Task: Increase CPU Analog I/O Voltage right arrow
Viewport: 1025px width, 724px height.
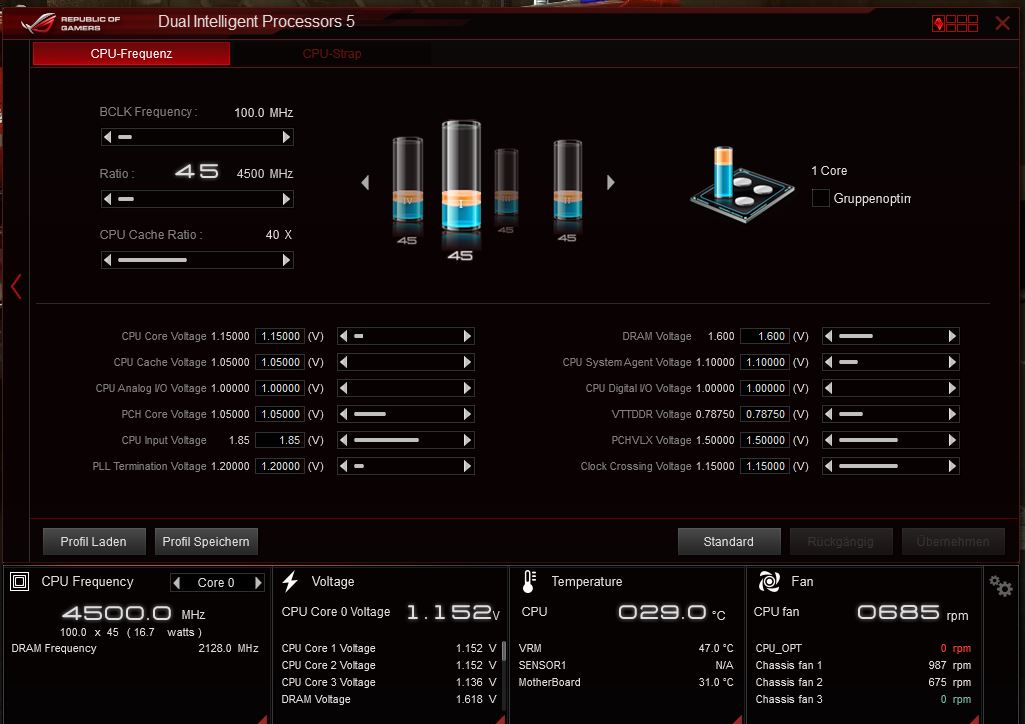Action: pyautogui.click(x=467, y=388)
